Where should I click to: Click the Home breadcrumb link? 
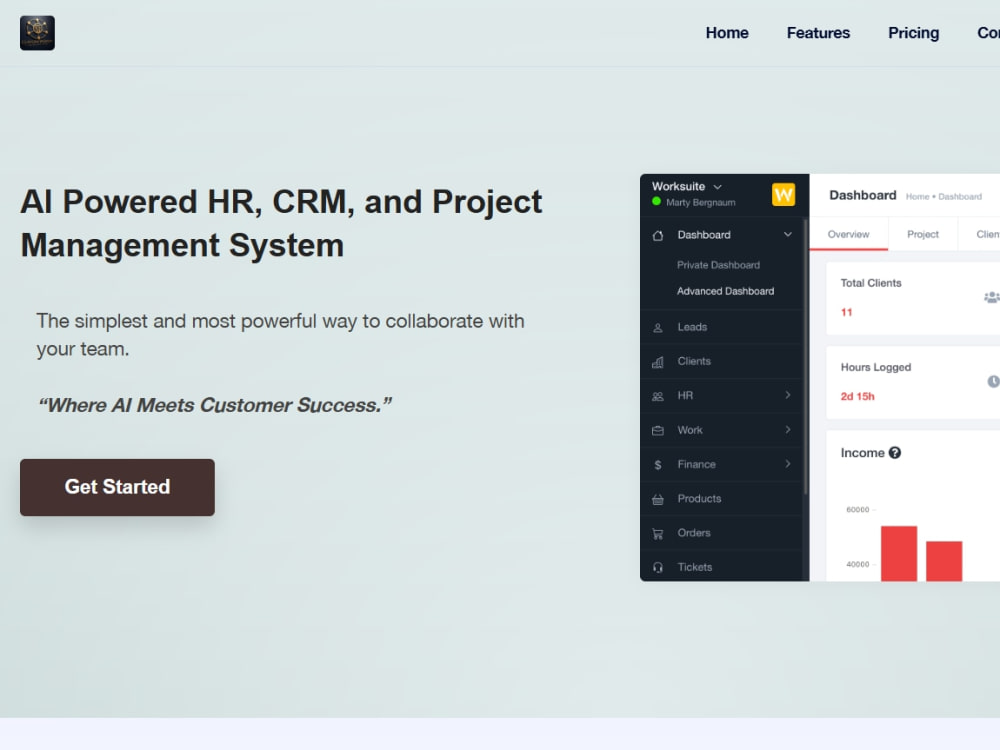coord(917,196)
